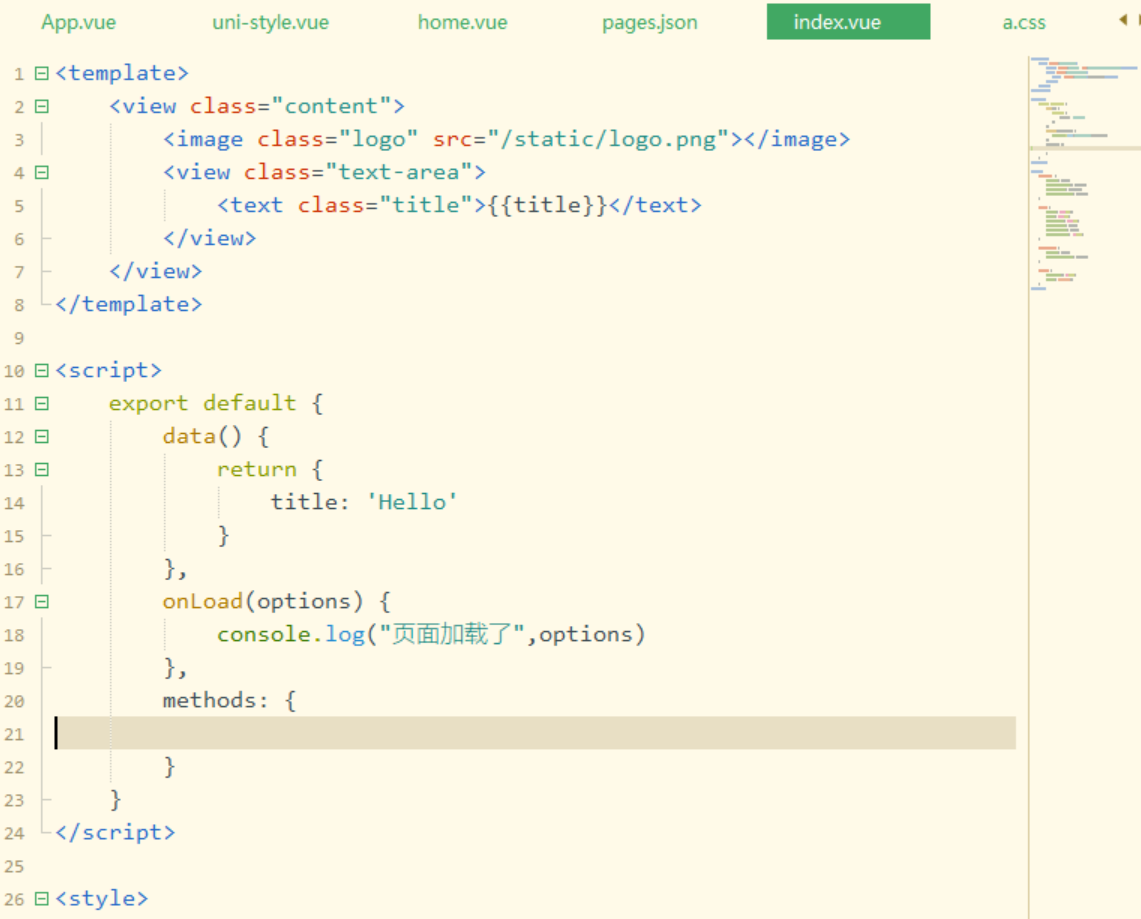Select the index.vue tab
The image size is (1141, 919).
tap(848, 22)
